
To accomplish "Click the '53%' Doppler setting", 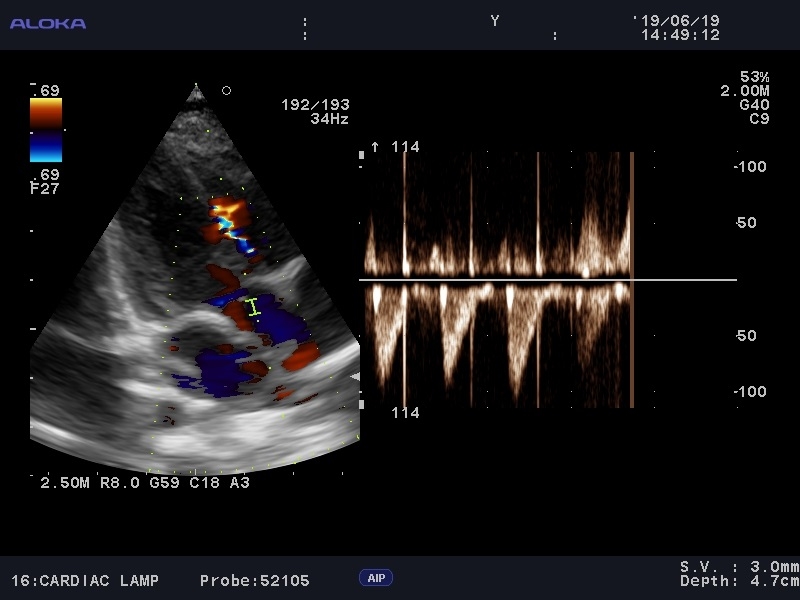I will [755, 77].
